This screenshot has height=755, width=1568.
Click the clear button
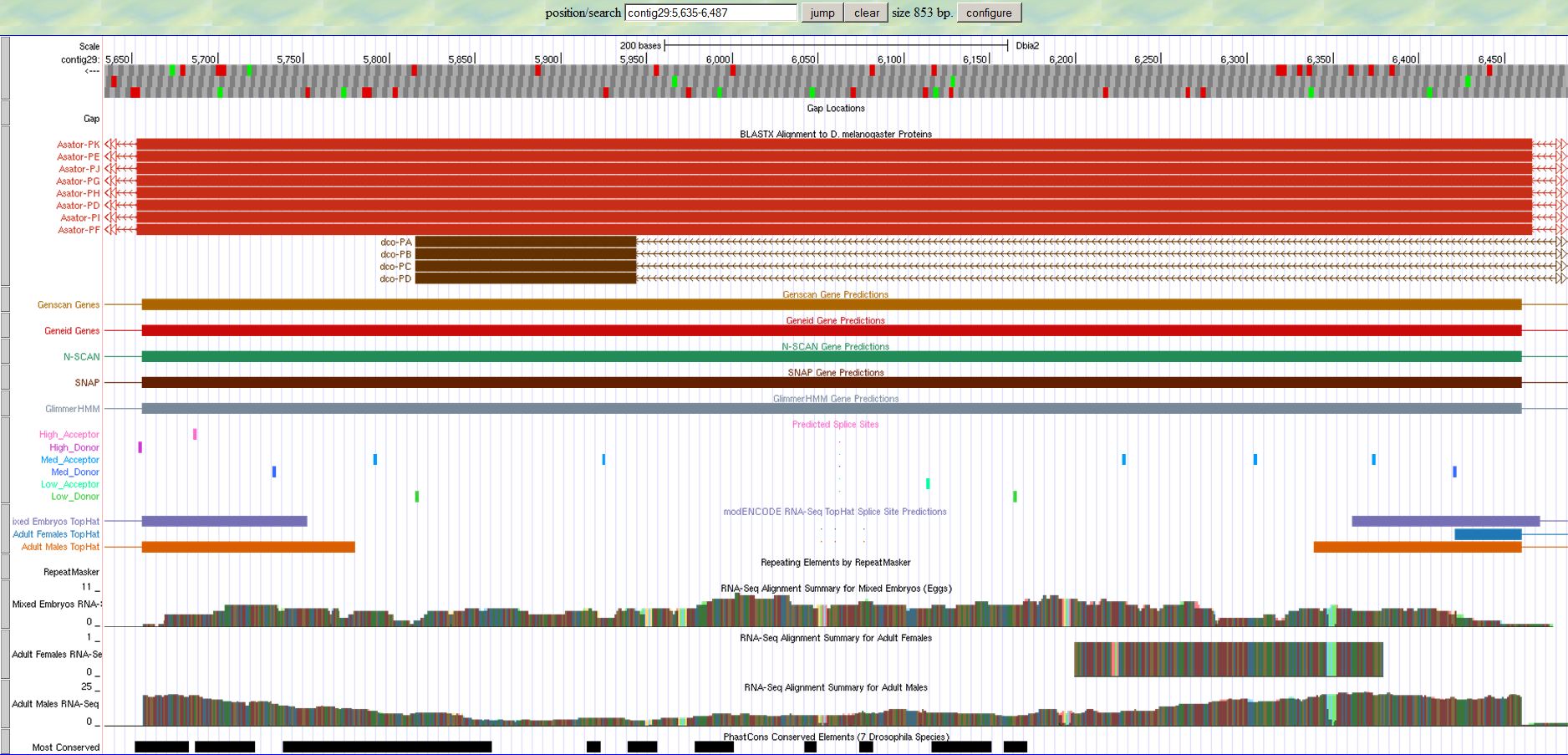[866, 13]
